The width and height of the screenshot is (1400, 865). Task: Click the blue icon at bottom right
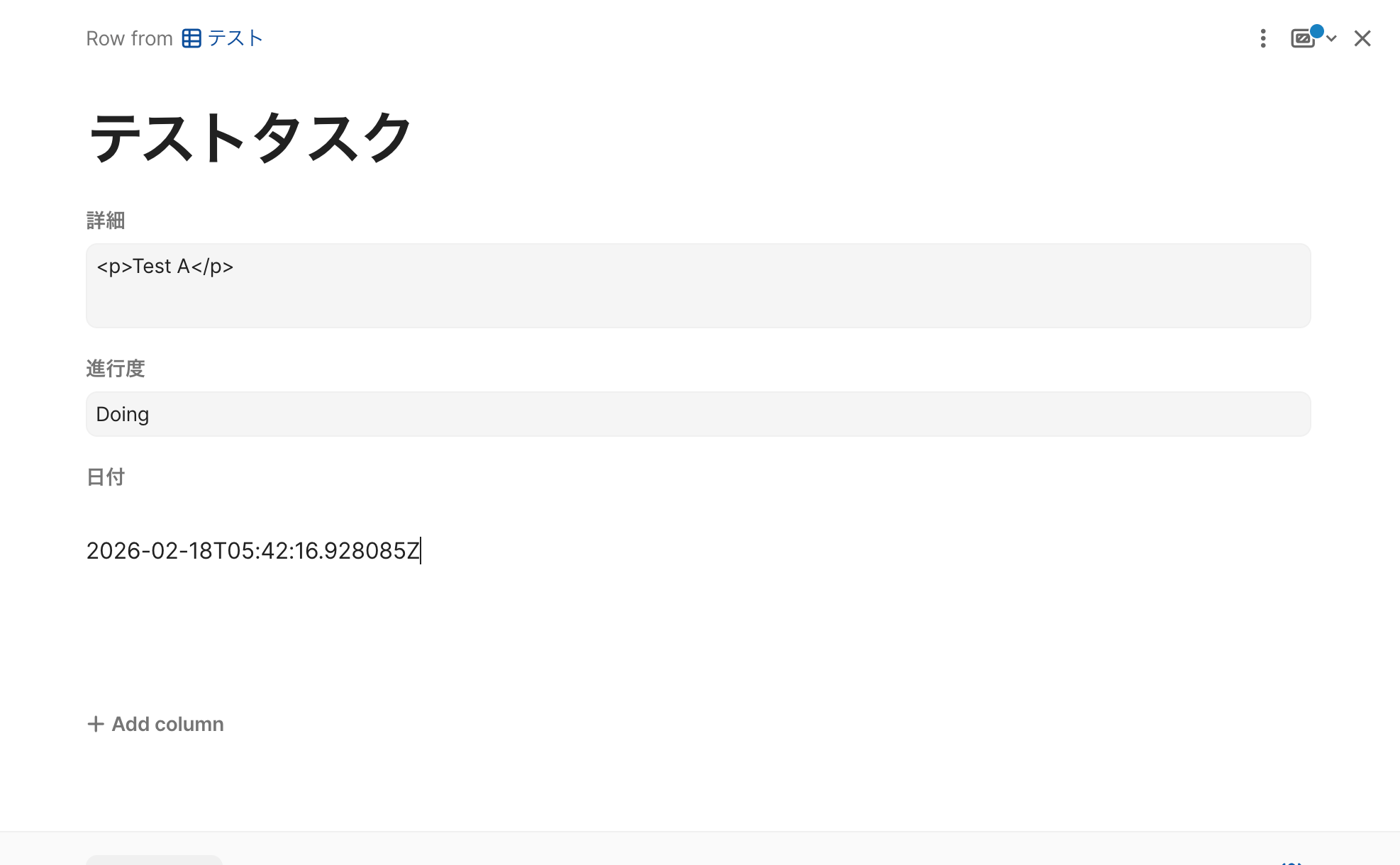1291,861
